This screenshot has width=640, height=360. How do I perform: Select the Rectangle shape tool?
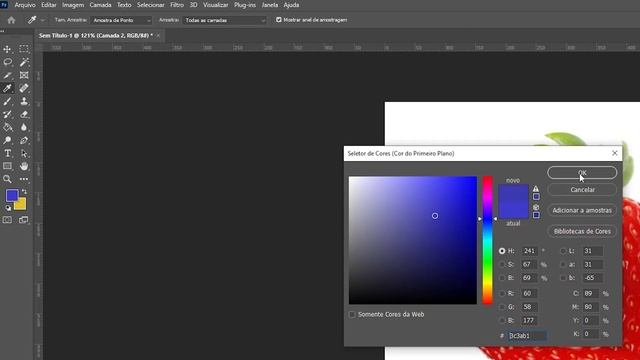point(7,166)
